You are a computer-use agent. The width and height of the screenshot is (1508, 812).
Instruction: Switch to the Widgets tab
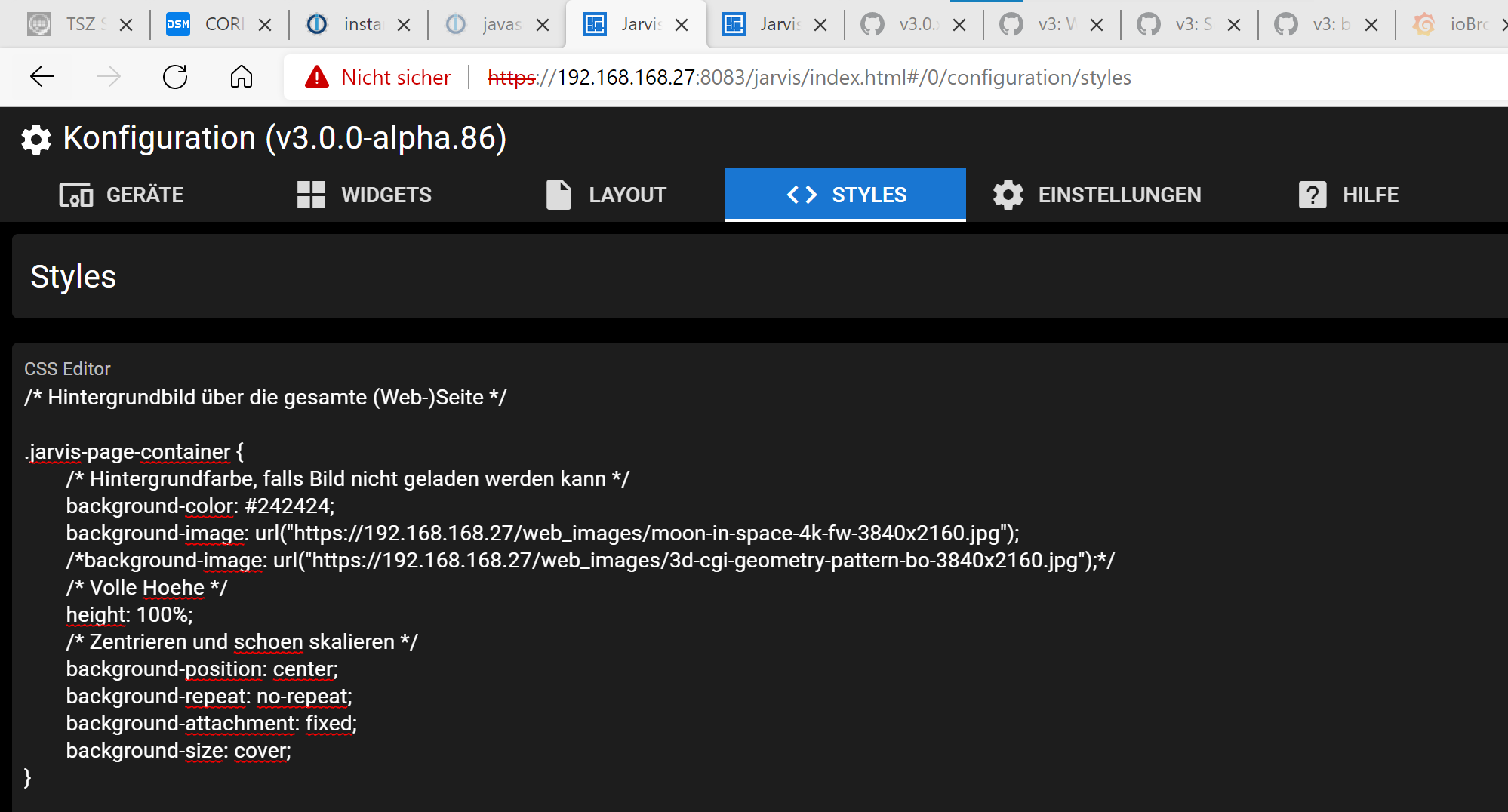(362, 195)
